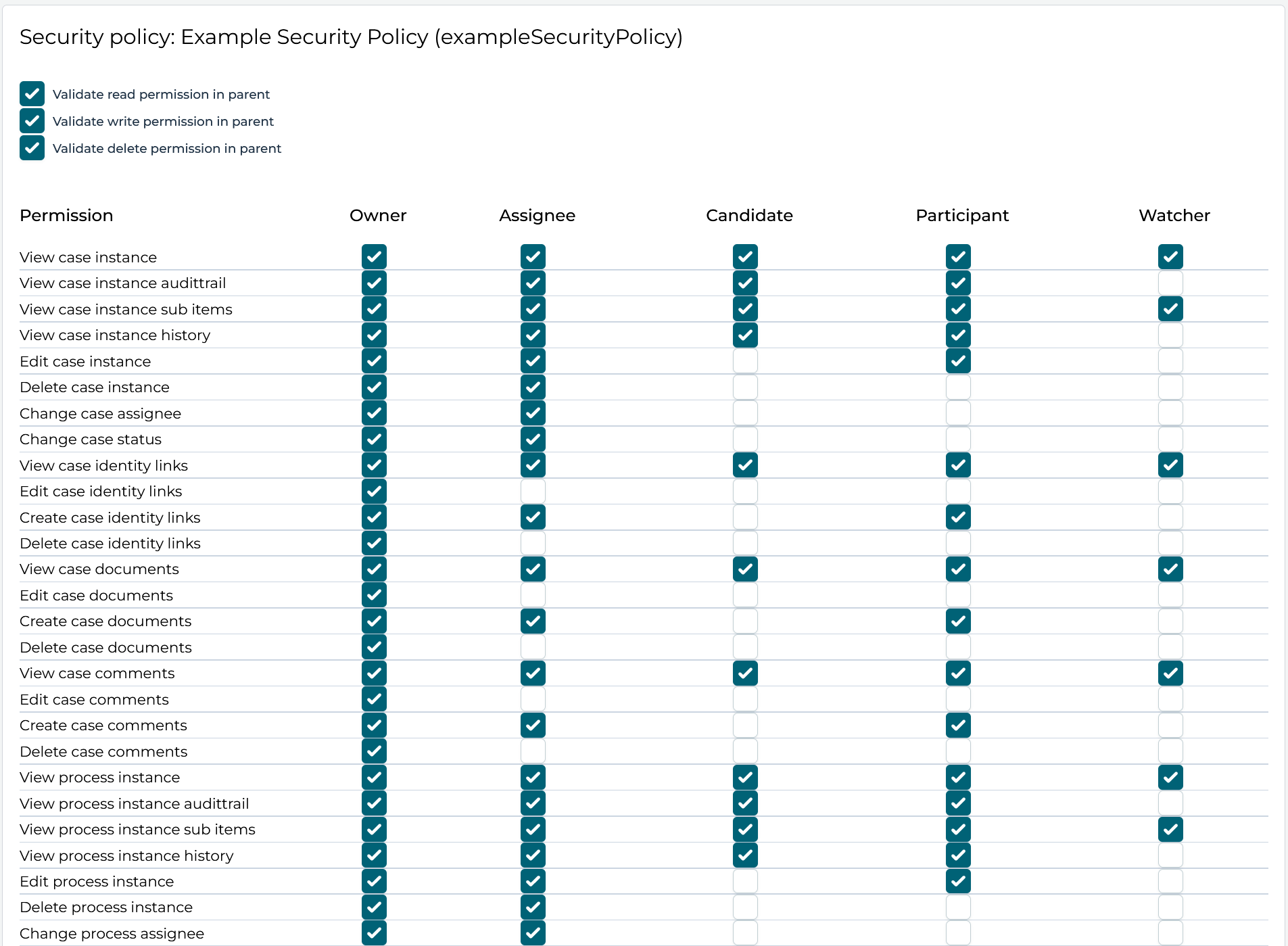Check Candidate's 'Create case identity links' box
Screen dimensions: 1288x946
tap(746, 517)
